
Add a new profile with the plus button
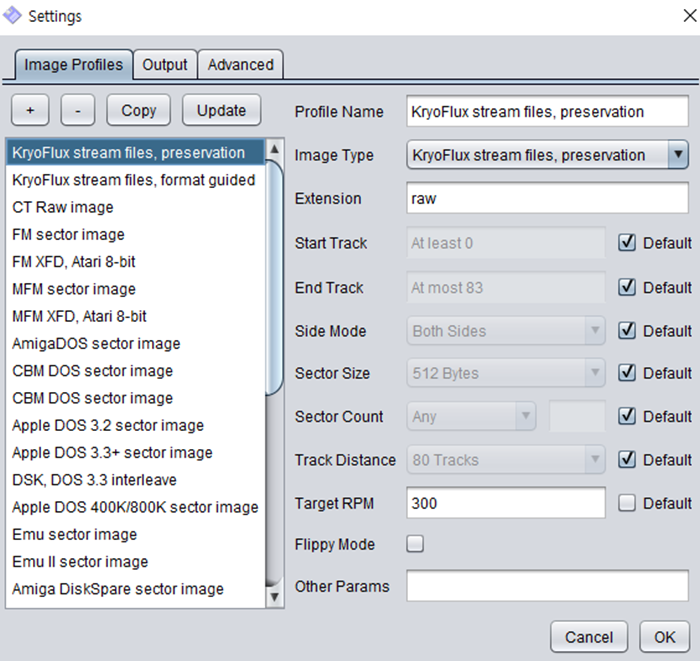coord(30,110)
